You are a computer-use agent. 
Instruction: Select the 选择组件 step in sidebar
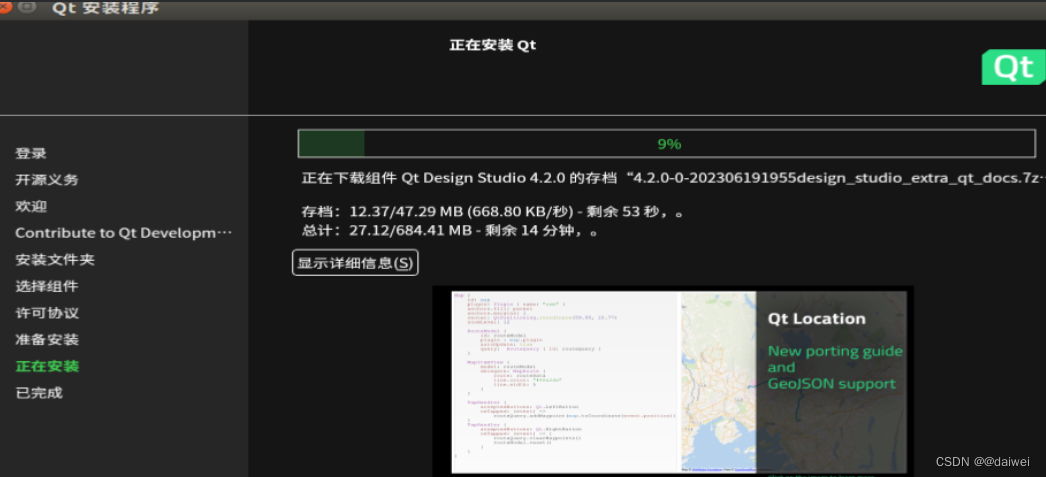(47, 287)
